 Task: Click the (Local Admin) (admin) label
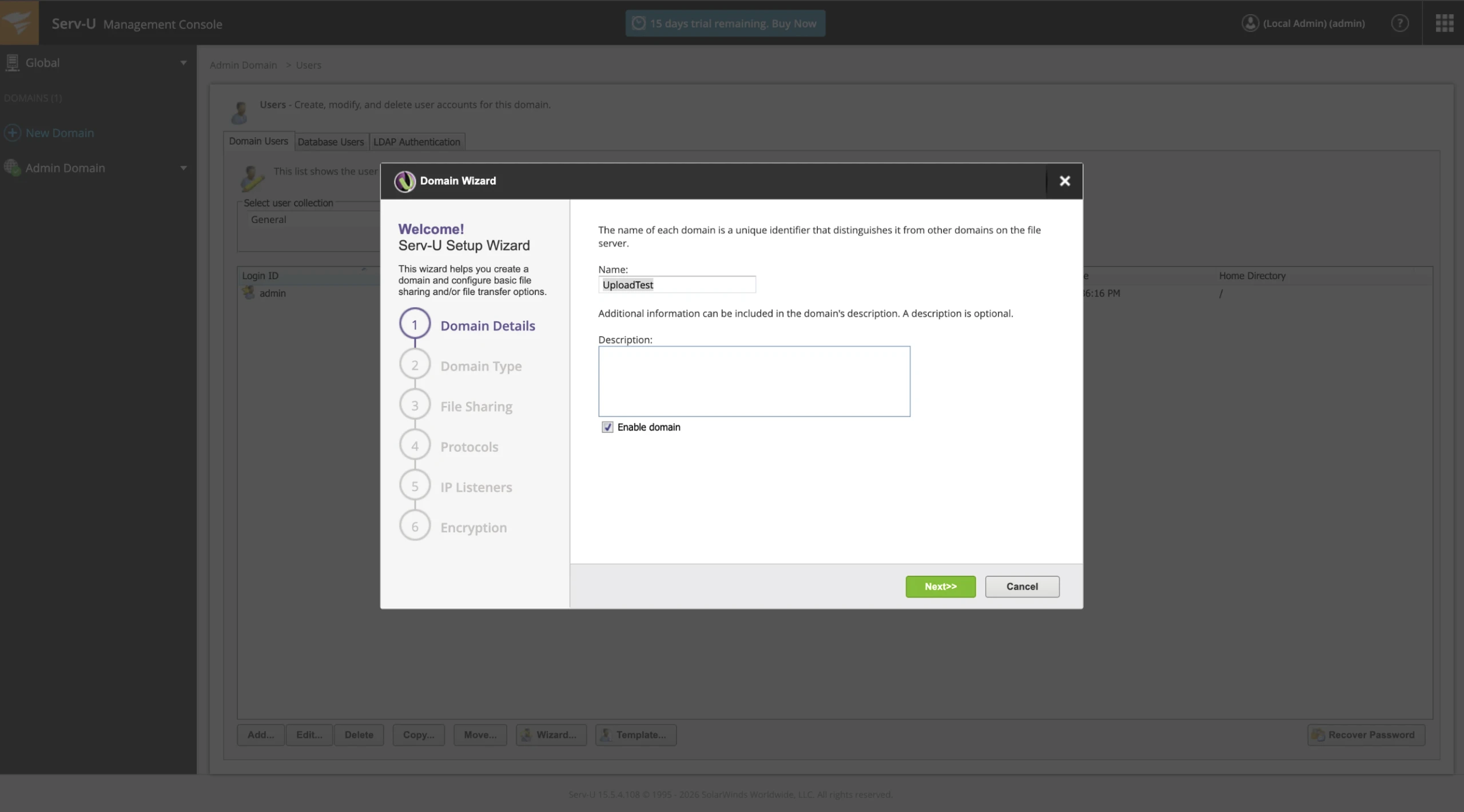click(1314, 23)
